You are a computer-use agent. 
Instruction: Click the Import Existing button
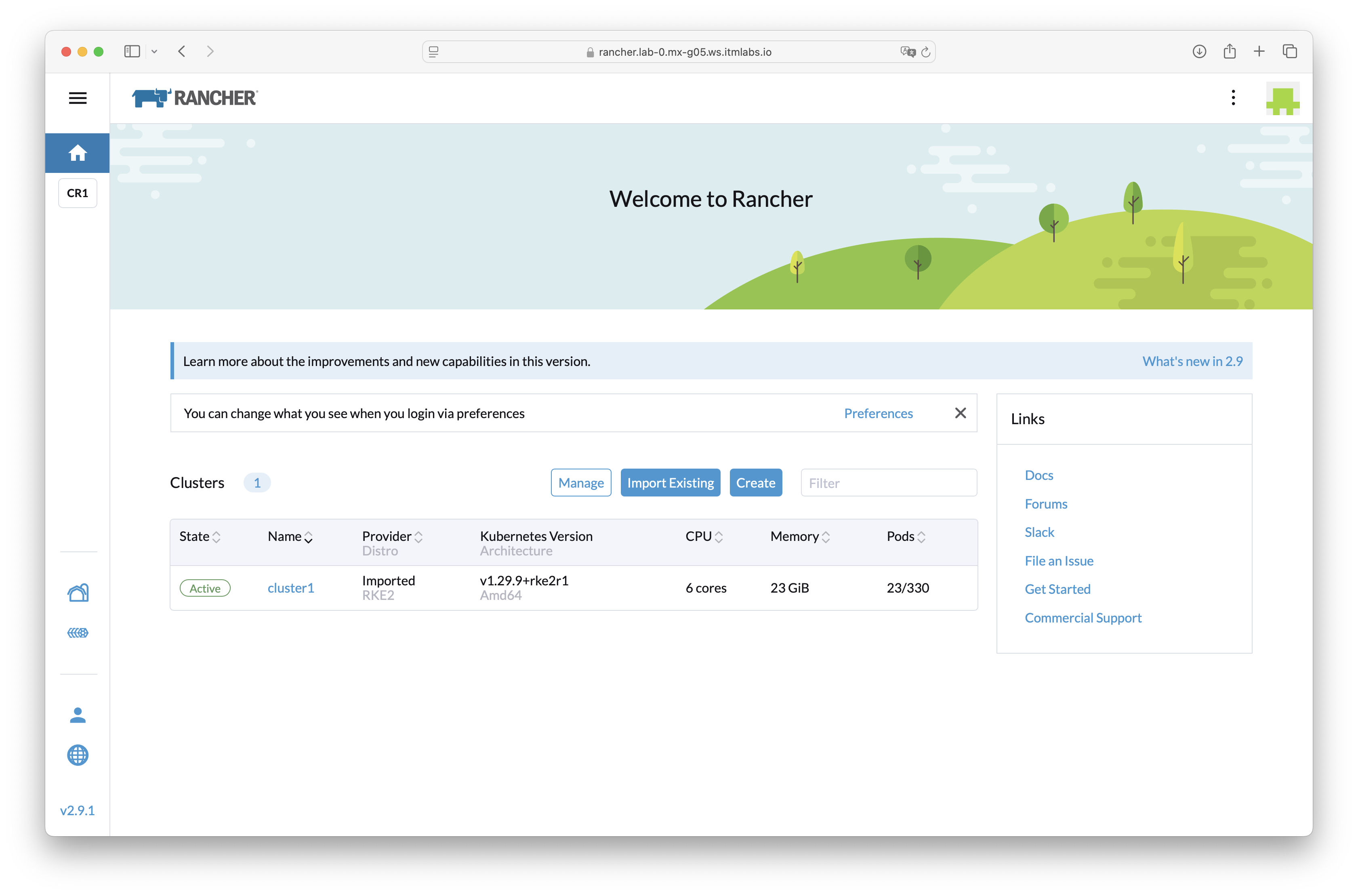pos(670,482)
